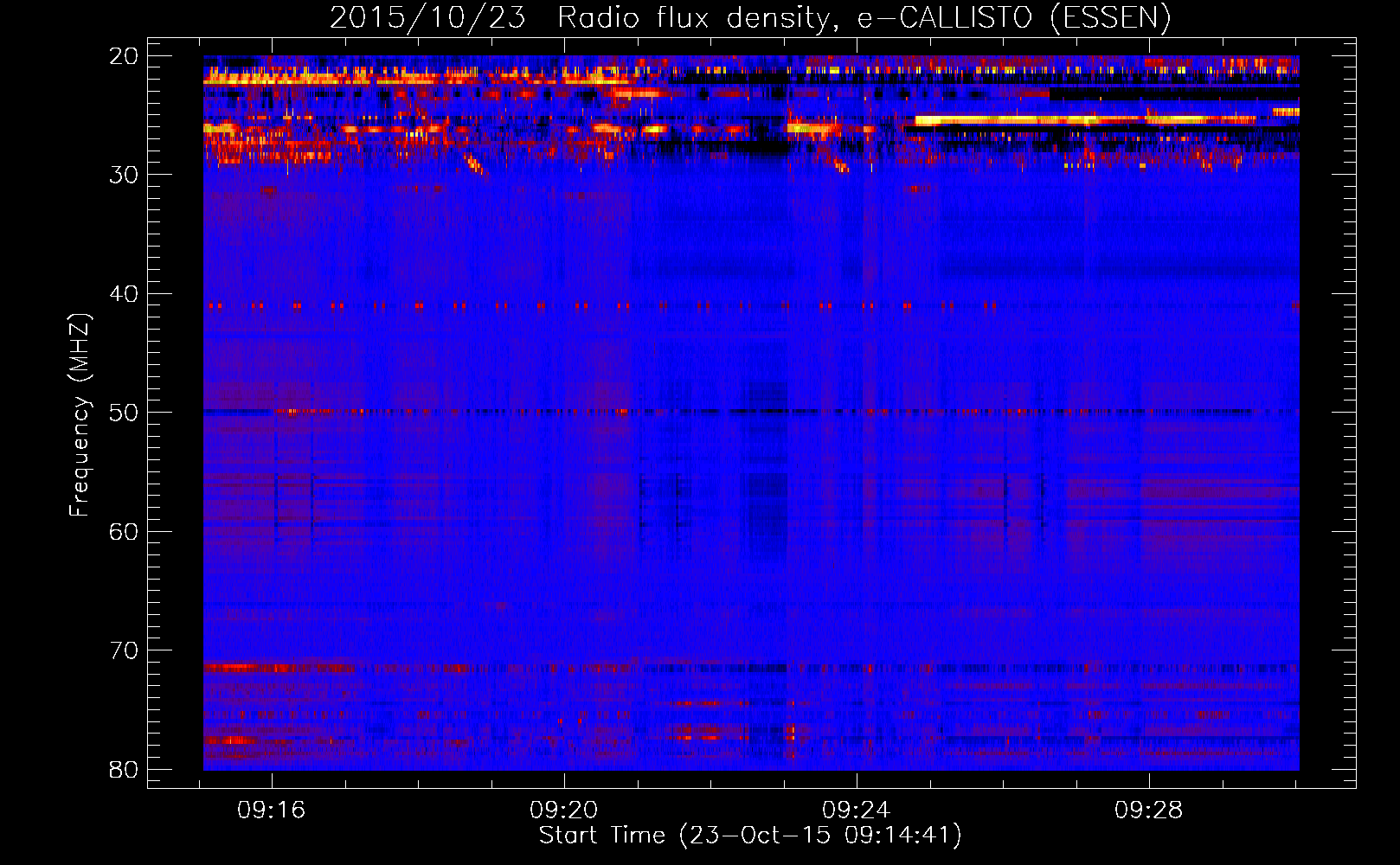Click the plot title '2015/10/23 Radio flux density, e-CALLISTO (ESSEN)'
The width and height of the screenshot is (1400, 865).
(750, 17)
